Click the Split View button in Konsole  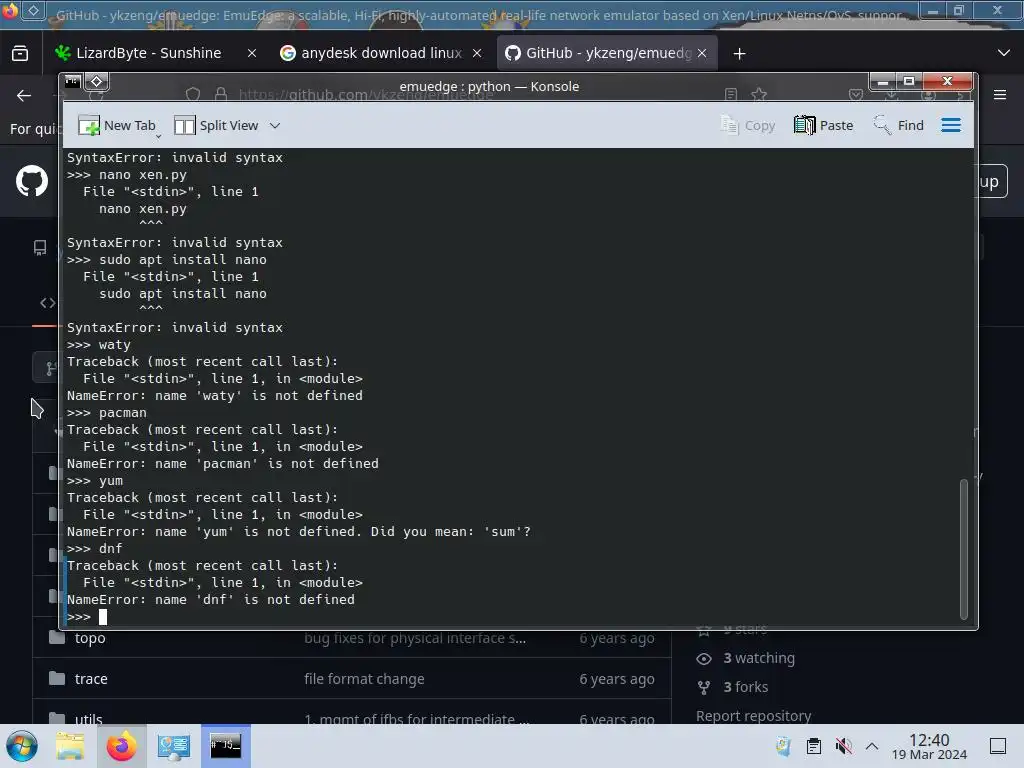pos(216,125)
